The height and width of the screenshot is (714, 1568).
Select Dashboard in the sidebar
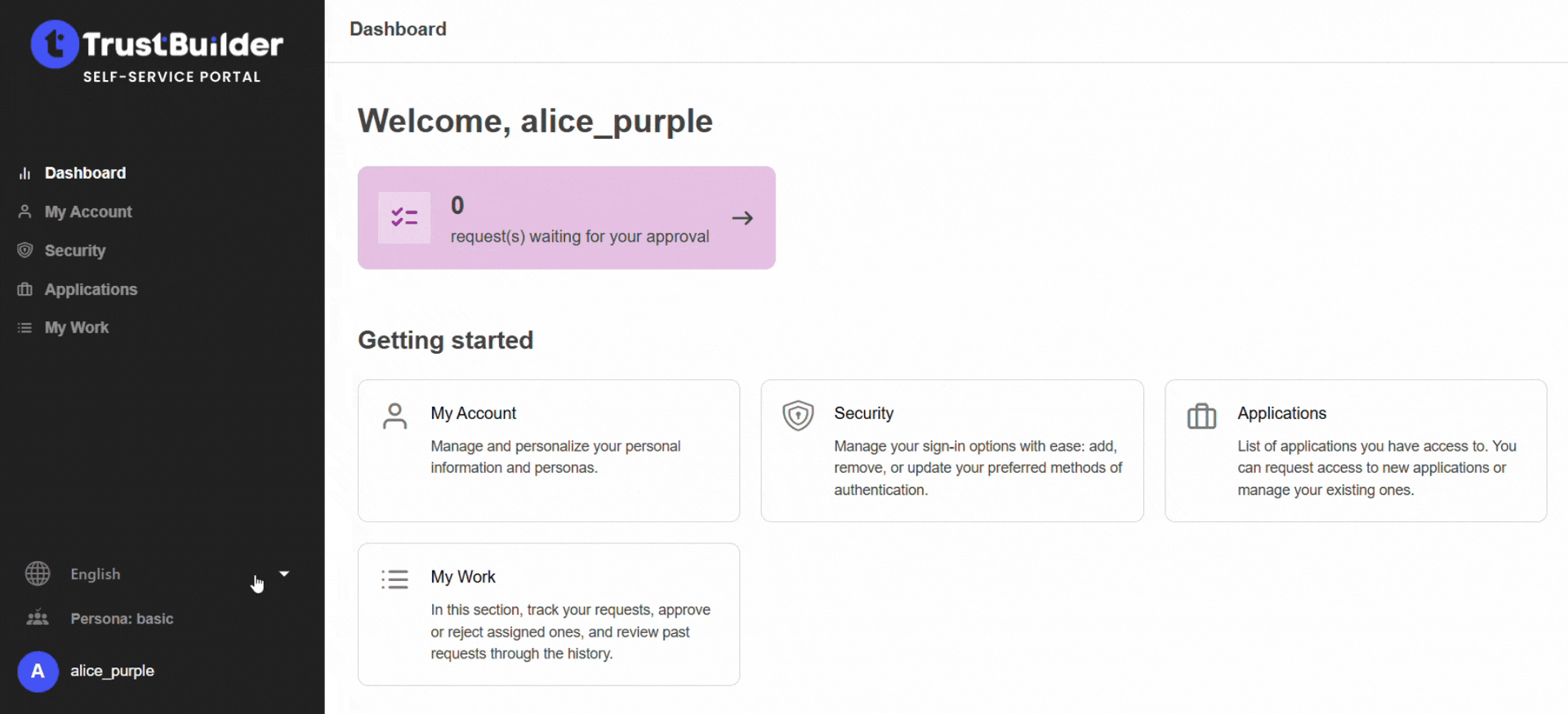(x=85, y=173)
